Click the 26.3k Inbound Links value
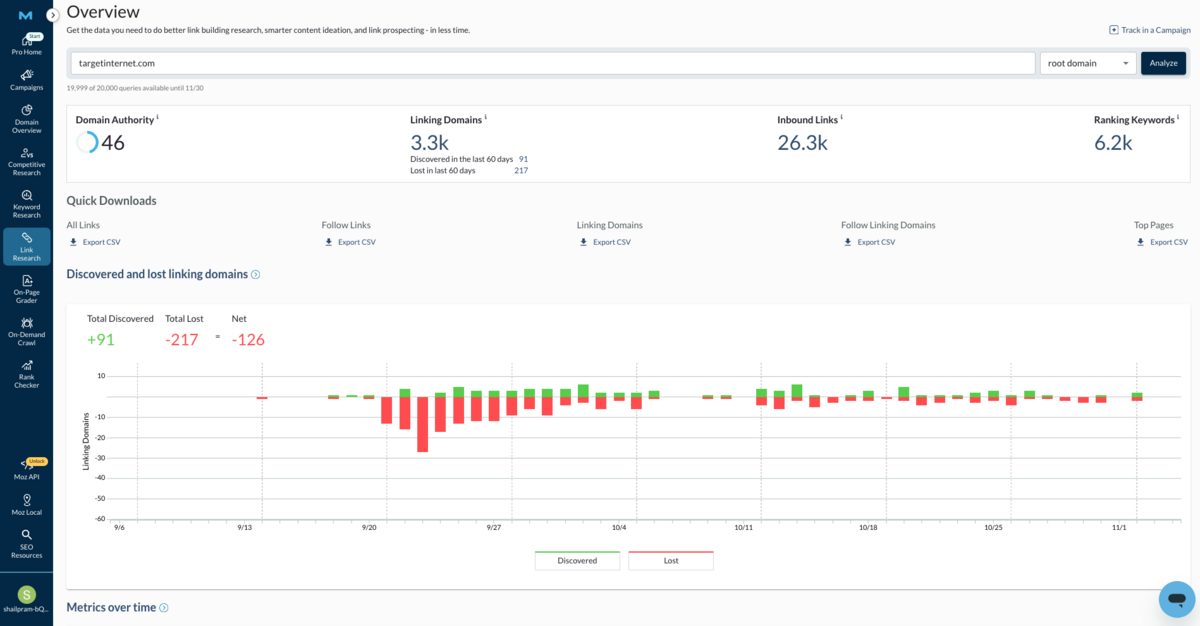 tap(803, 143)
